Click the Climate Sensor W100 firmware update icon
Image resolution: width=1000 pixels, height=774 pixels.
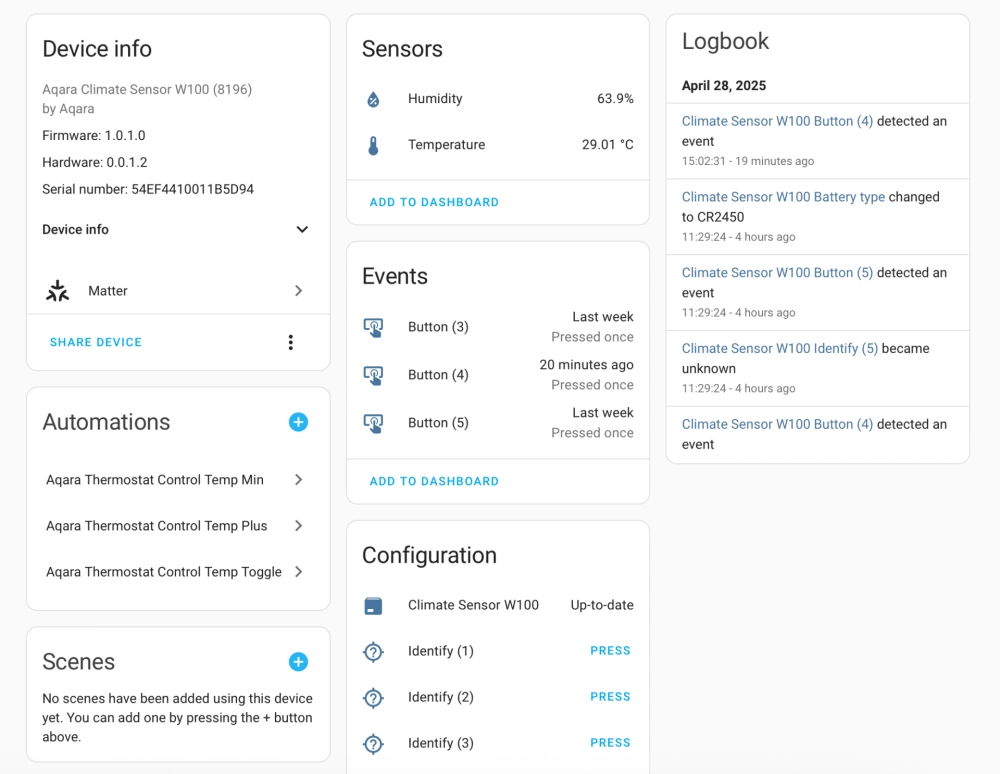click(373, 605)
